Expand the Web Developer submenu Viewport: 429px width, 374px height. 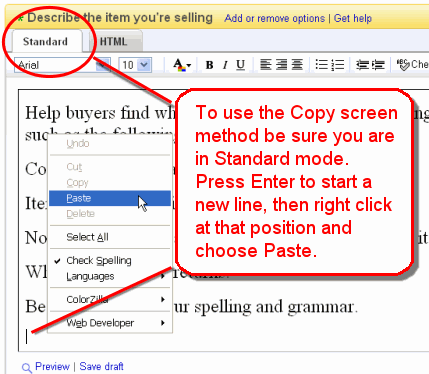coord(110,323)
